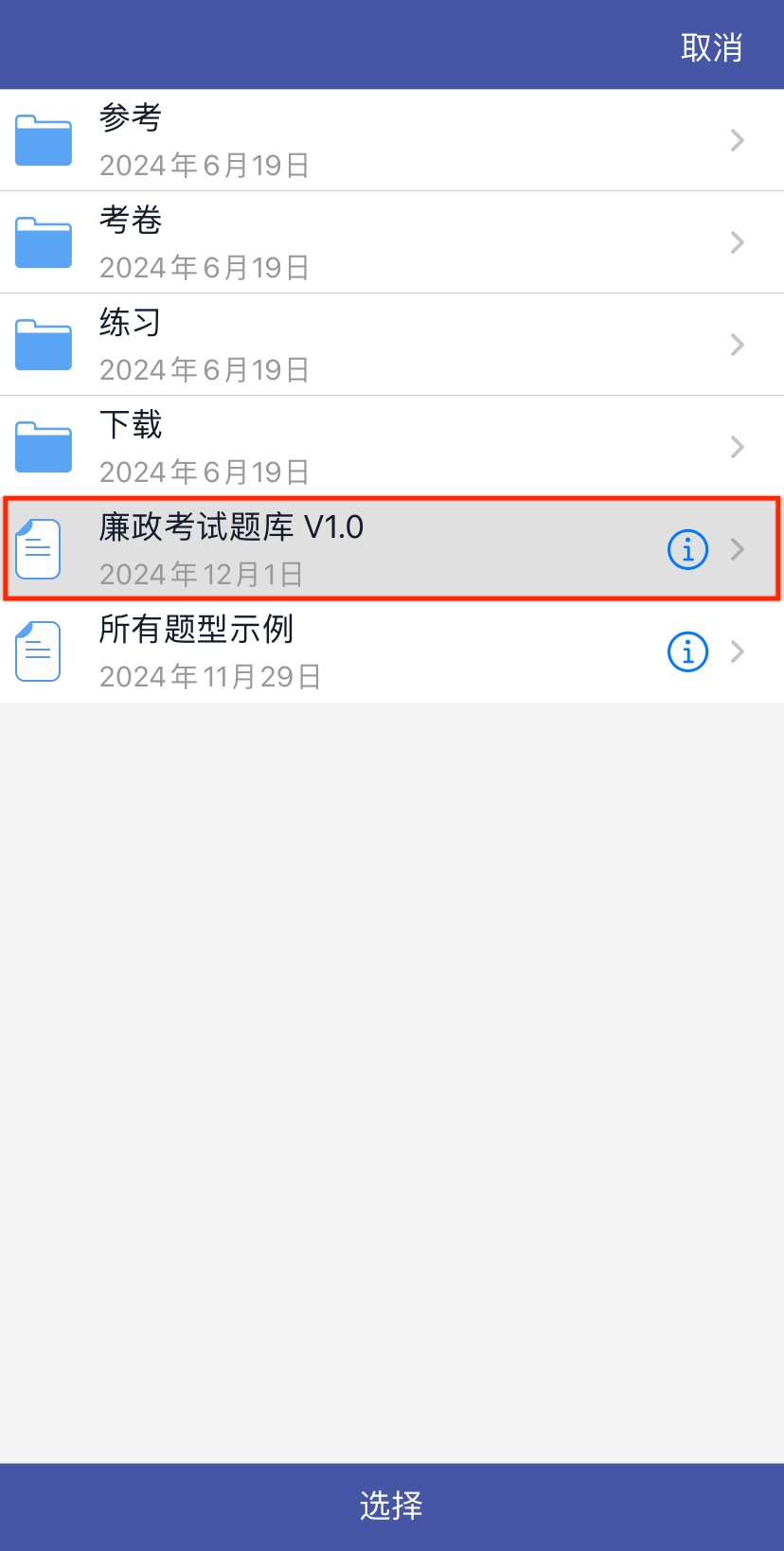Open the 参考 folder icon

(44, 140)
